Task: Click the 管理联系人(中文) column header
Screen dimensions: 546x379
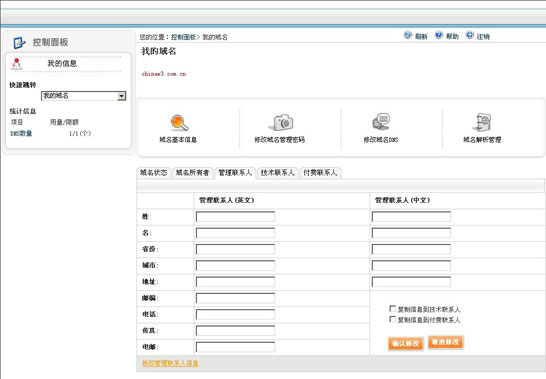Action: 403,200
